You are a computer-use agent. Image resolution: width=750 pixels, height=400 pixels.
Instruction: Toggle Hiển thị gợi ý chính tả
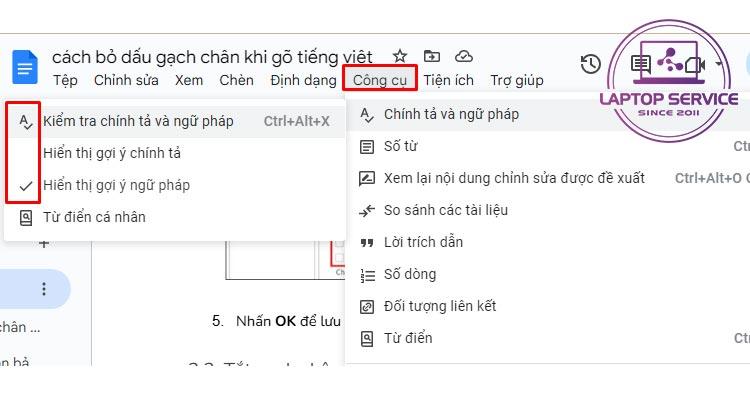tap(112, 153)
